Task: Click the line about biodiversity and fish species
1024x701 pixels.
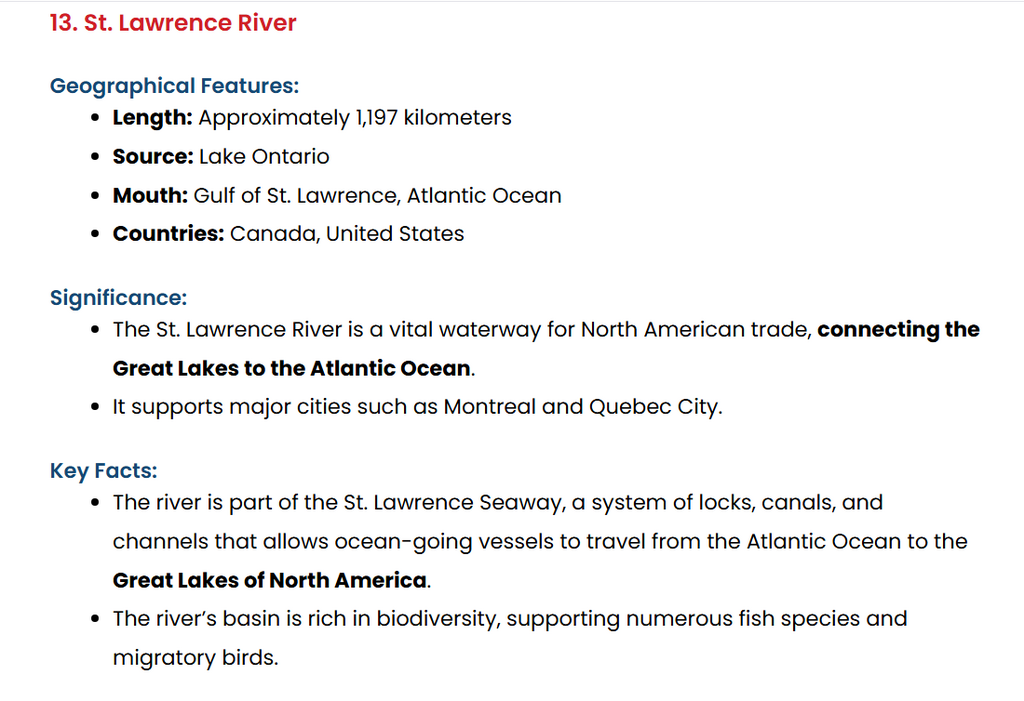Action: click(x=510, y=619)
